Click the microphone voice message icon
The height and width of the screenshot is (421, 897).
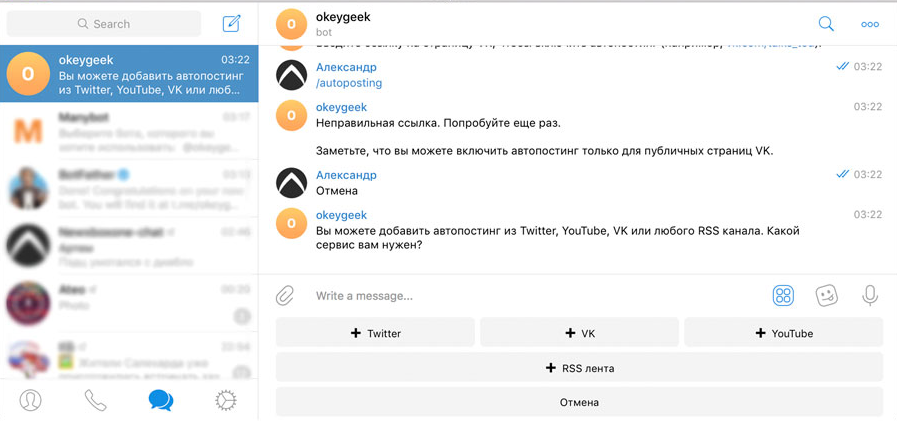click(x=869, y=295)
